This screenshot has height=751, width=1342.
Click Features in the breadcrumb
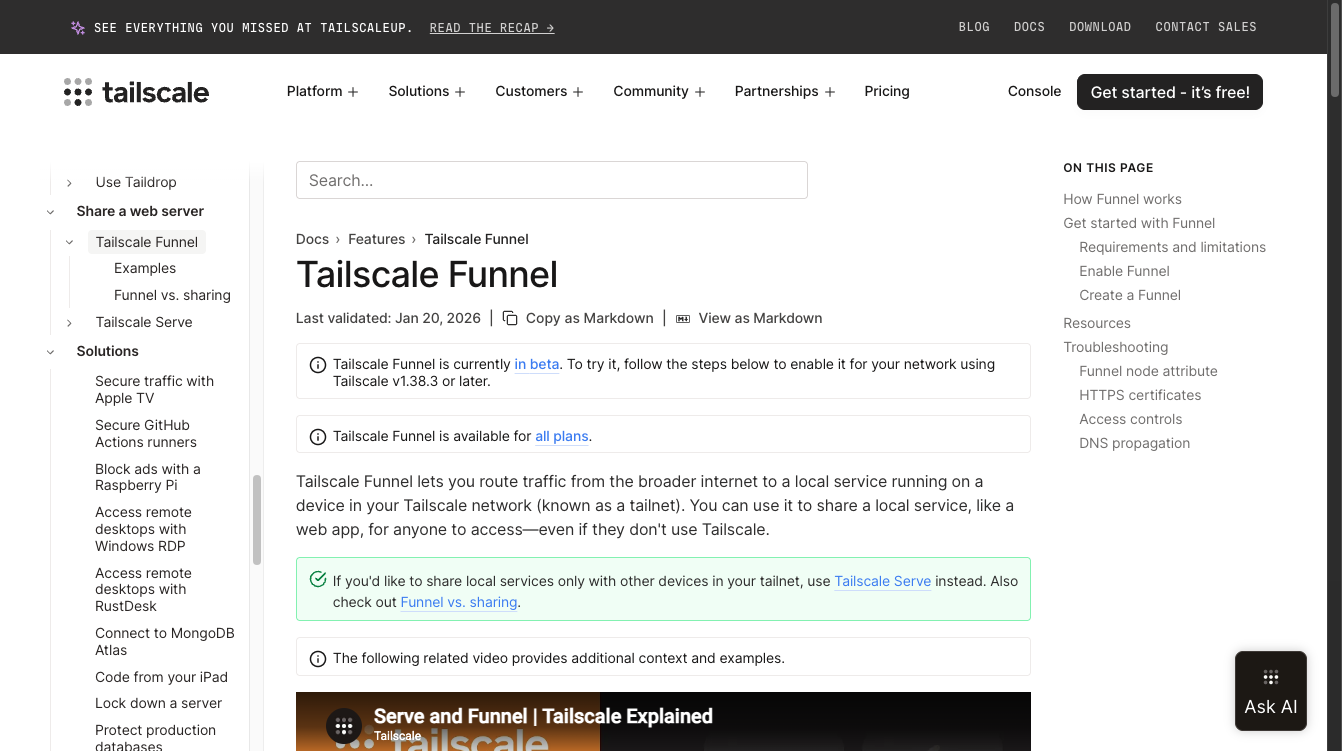pyautogui.click(x=377, y=239)
